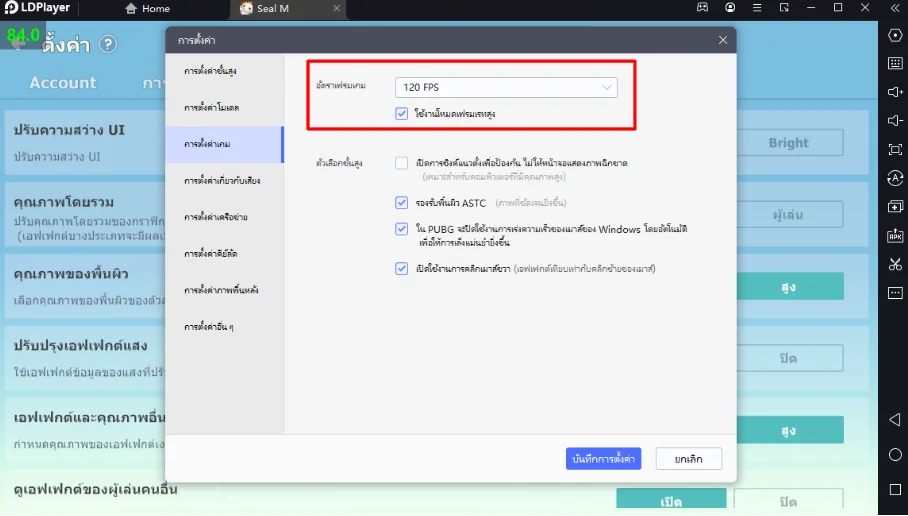Click the Android home circle button
Viewport: 908px width, 516px height.
point(895,455)
